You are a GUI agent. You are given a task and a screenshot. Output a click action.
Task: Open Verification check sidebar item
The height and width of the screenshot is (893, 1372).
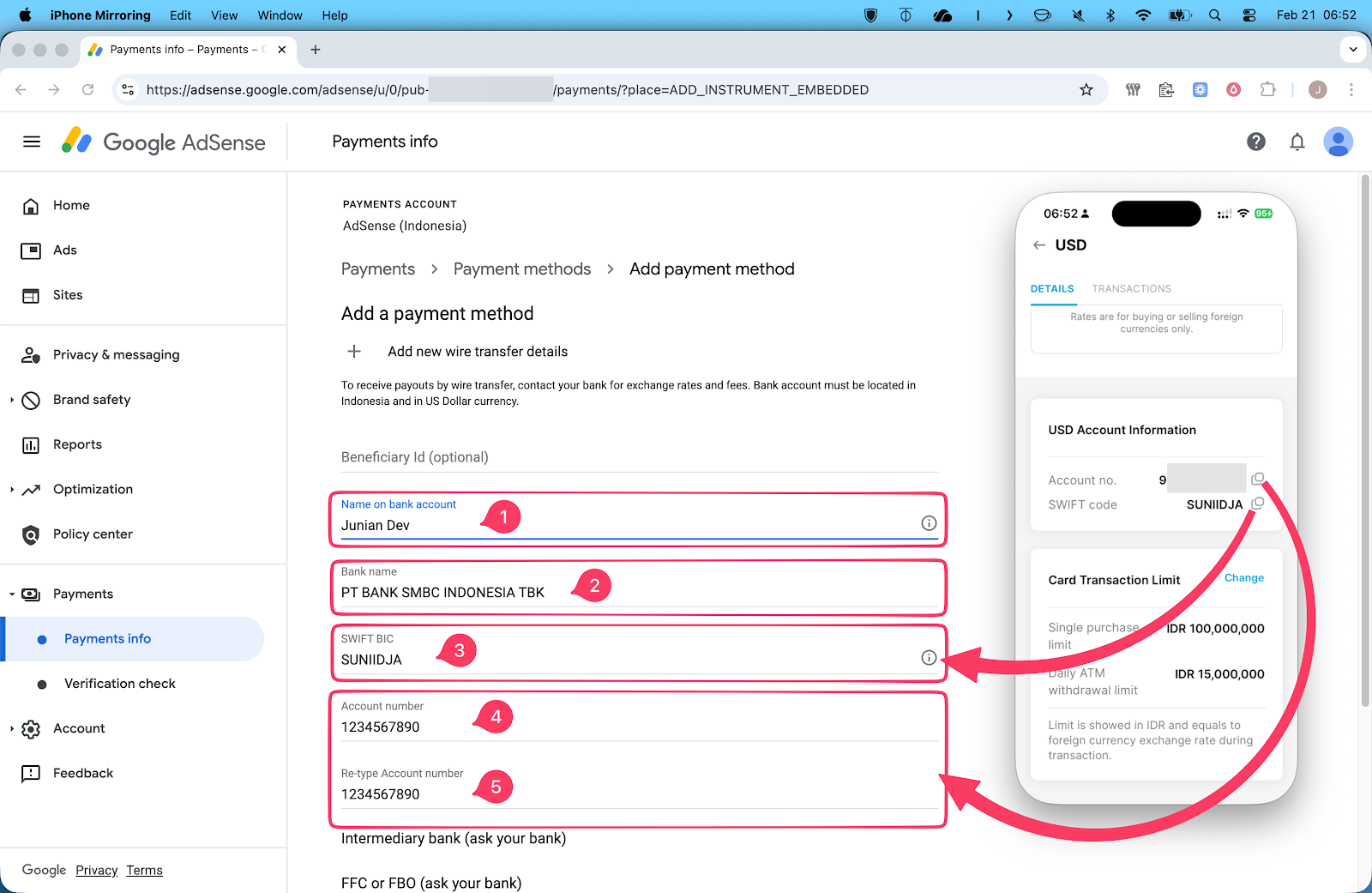(x=120, y=684)
